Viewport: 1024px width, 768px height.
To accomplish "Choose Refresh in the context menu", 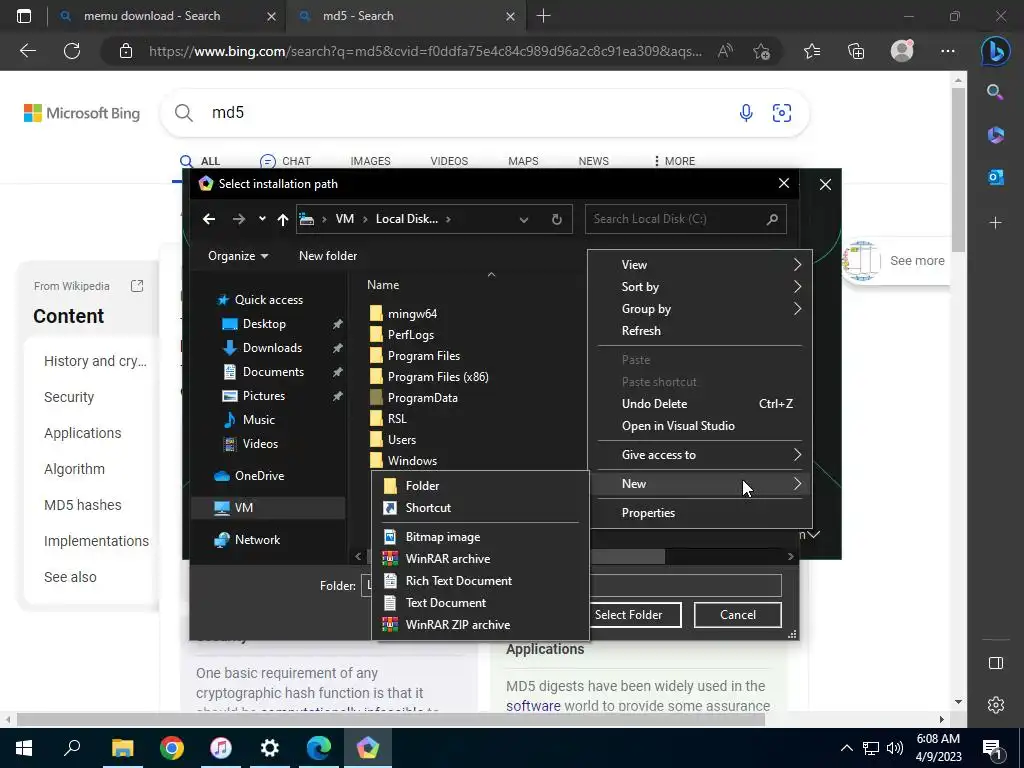I will (x=699, y=331).
